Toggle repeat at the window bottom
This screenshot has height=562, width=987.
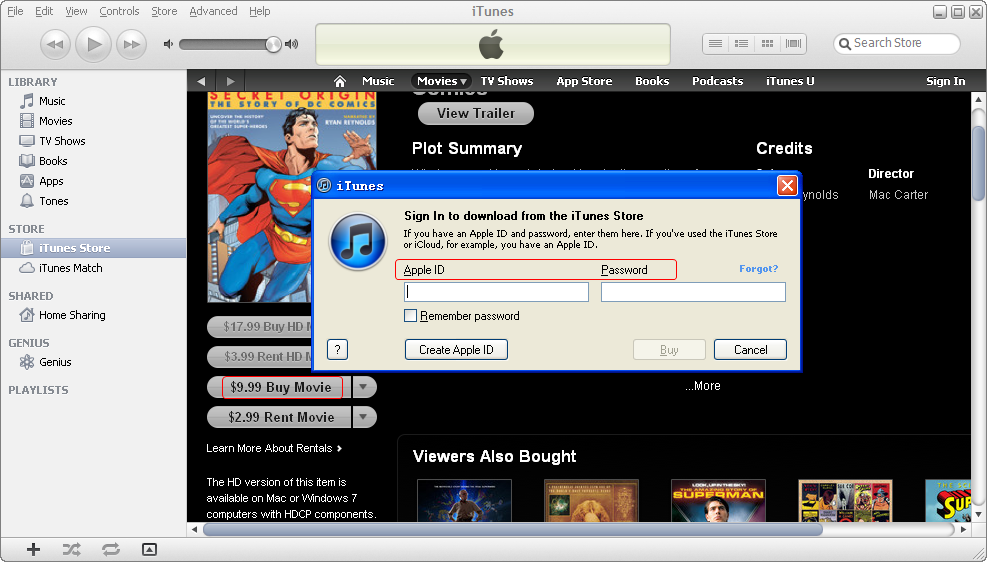click(x=111, y=549)
